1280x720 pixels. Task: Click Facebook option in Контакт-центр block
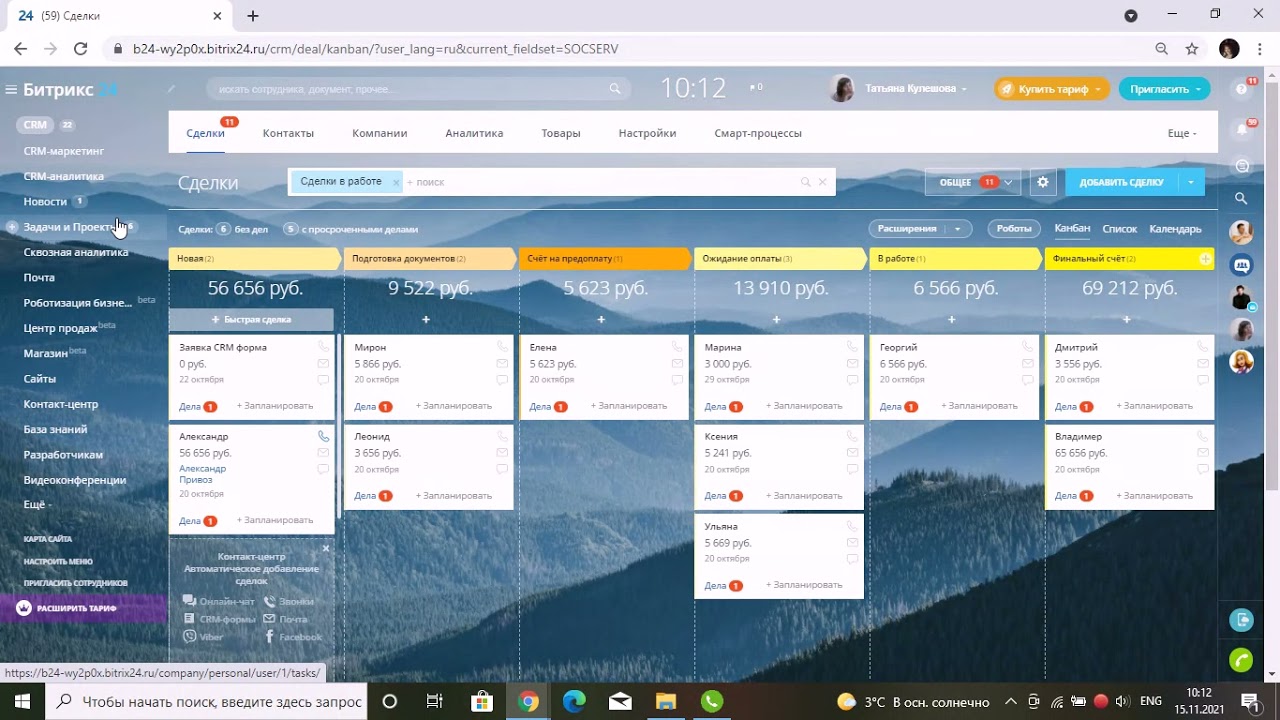[x=292, y=637]
